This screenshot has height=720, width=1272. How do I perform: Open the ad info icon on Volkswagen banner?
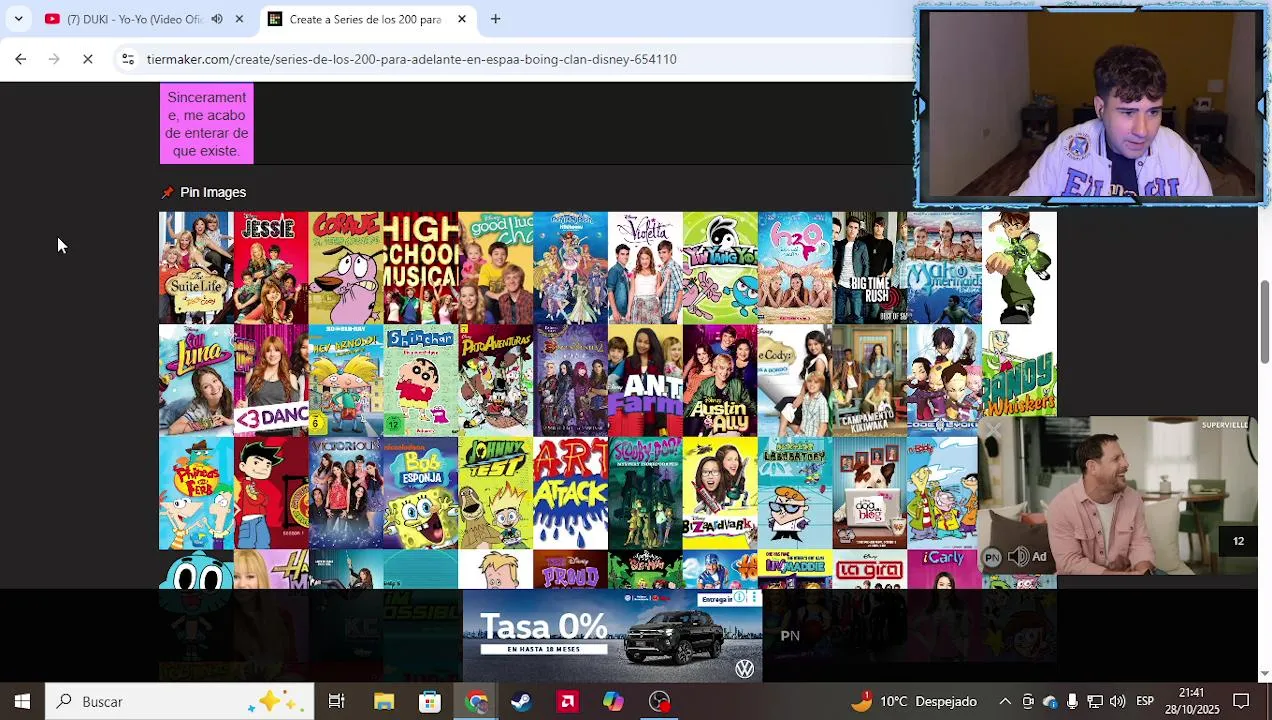[741, 598]
